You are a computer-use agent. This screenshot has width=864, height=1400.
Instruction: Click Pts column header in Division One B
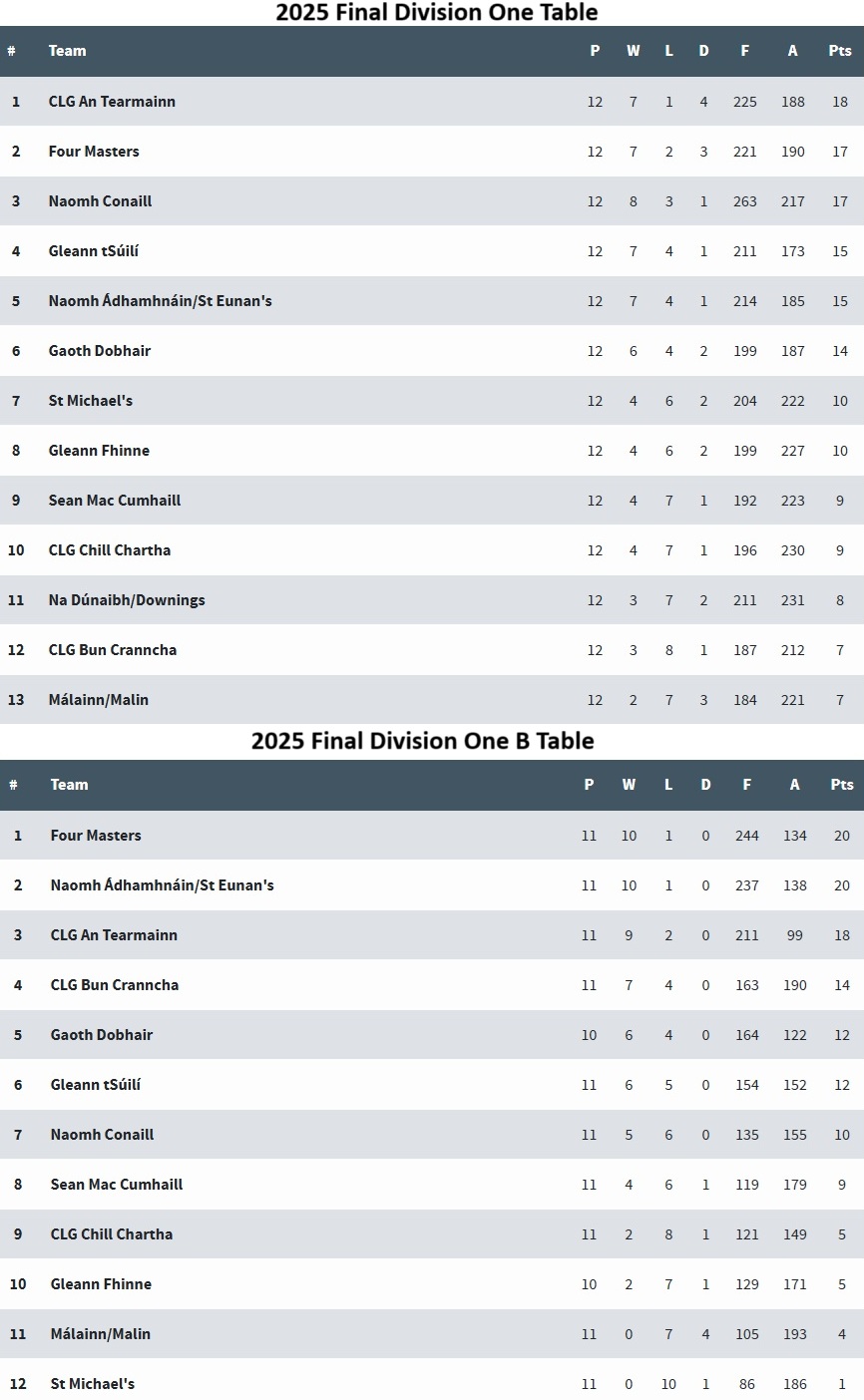coord(842,785)
